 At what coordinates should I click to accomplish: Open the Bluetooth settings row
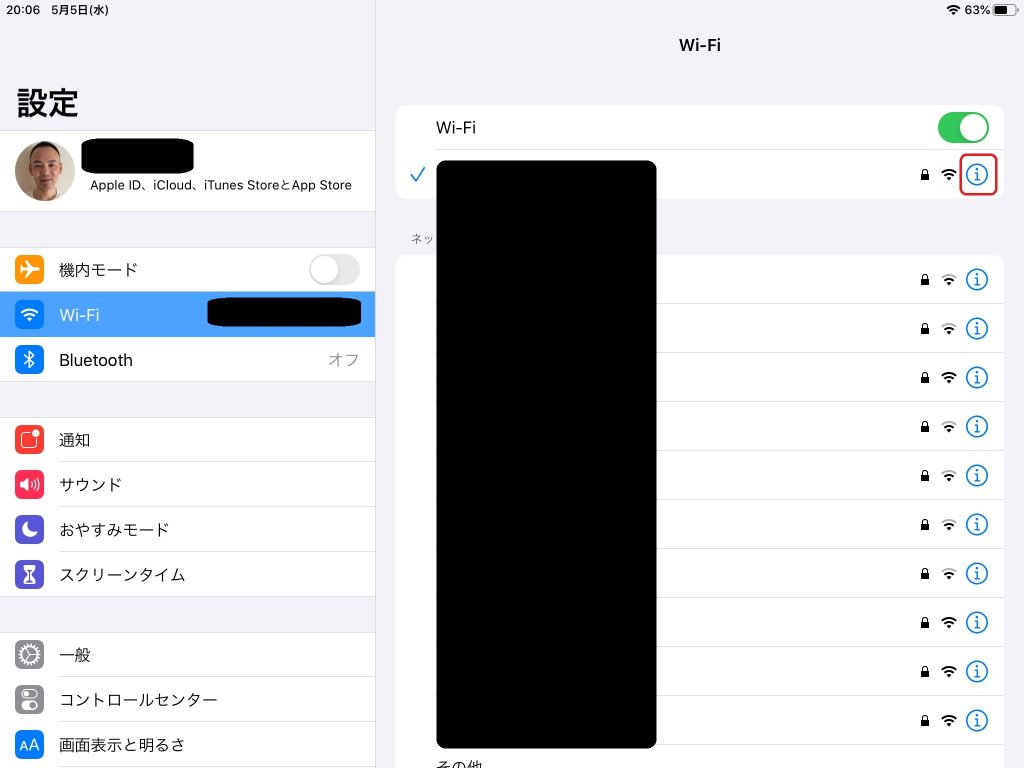[x=190, y=360]
